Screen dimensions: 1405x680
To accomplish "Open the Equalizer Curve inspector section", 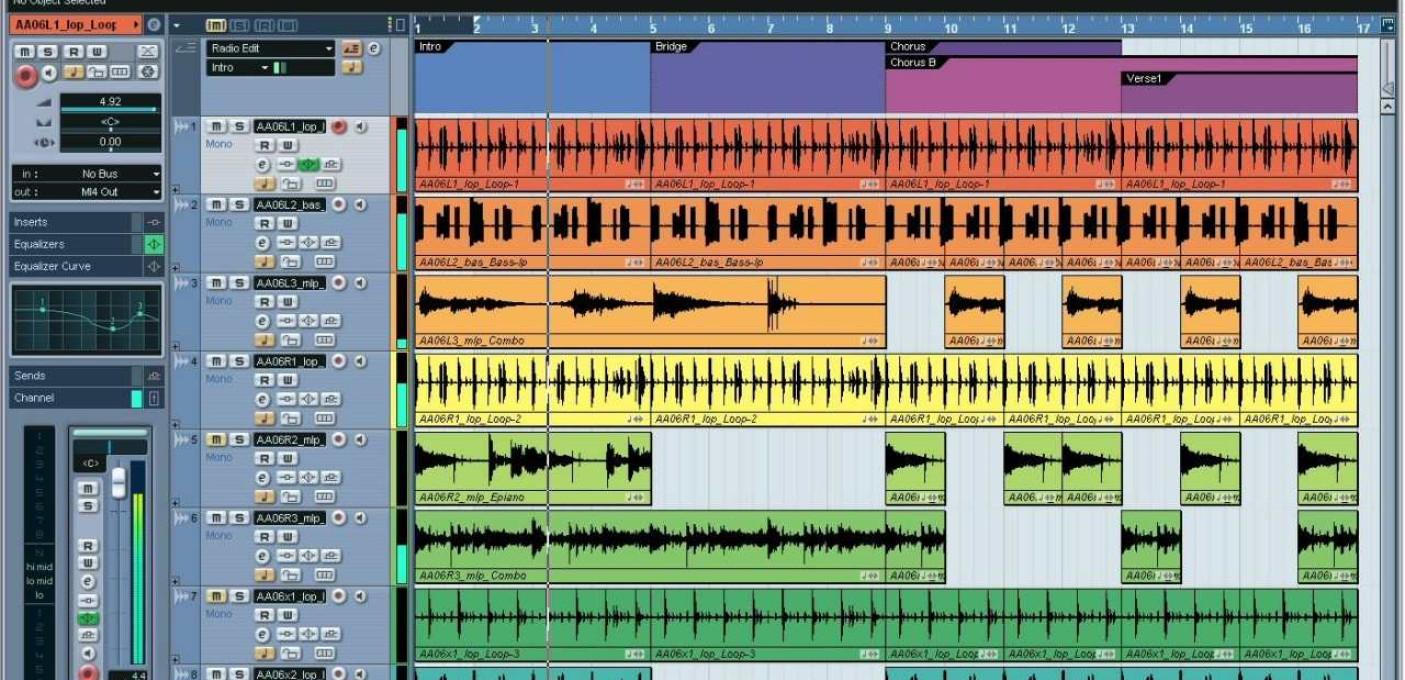I will tap(60, 264).
